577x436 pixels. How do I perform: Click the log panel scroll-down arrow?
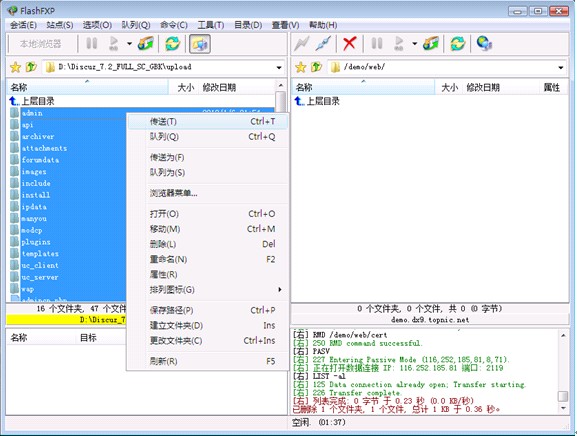(563, 408)
